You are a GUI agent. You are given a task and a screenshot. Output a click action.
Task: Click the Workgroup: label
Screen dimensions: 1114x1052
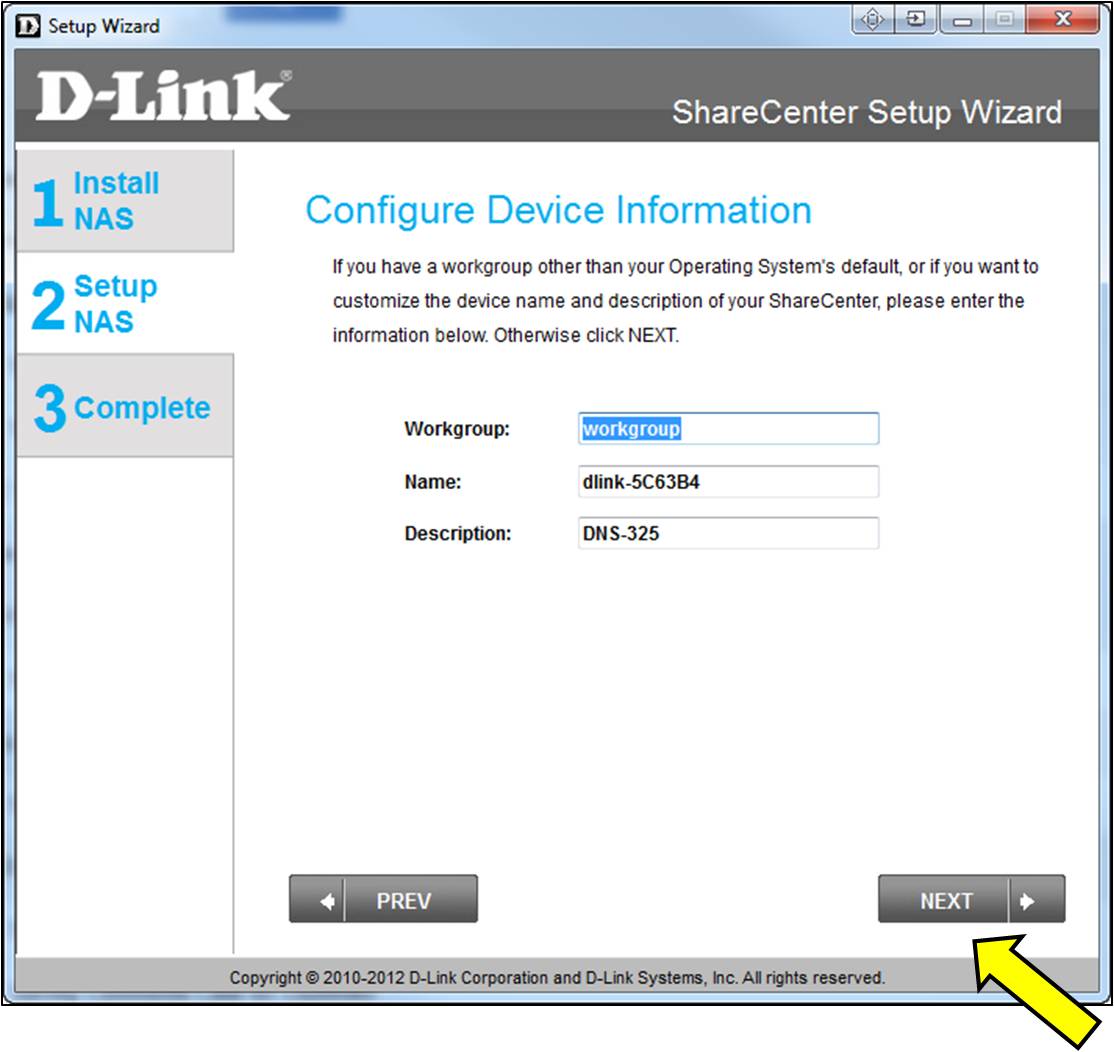pos(457,429)
